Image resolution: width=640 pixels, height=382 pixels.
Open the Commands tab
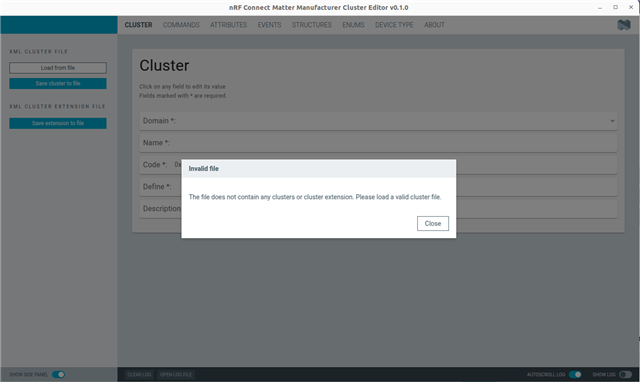pos(181,25)
